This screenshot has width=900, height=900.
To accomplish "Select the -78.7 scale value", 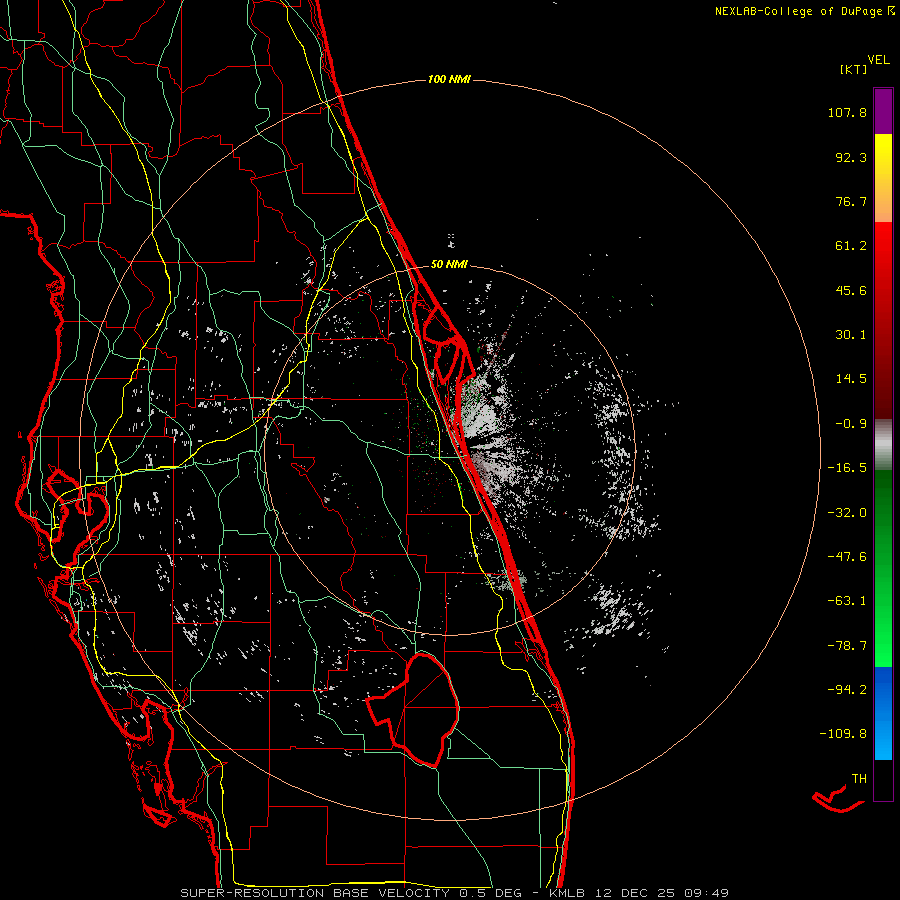I will click(847, 646).
